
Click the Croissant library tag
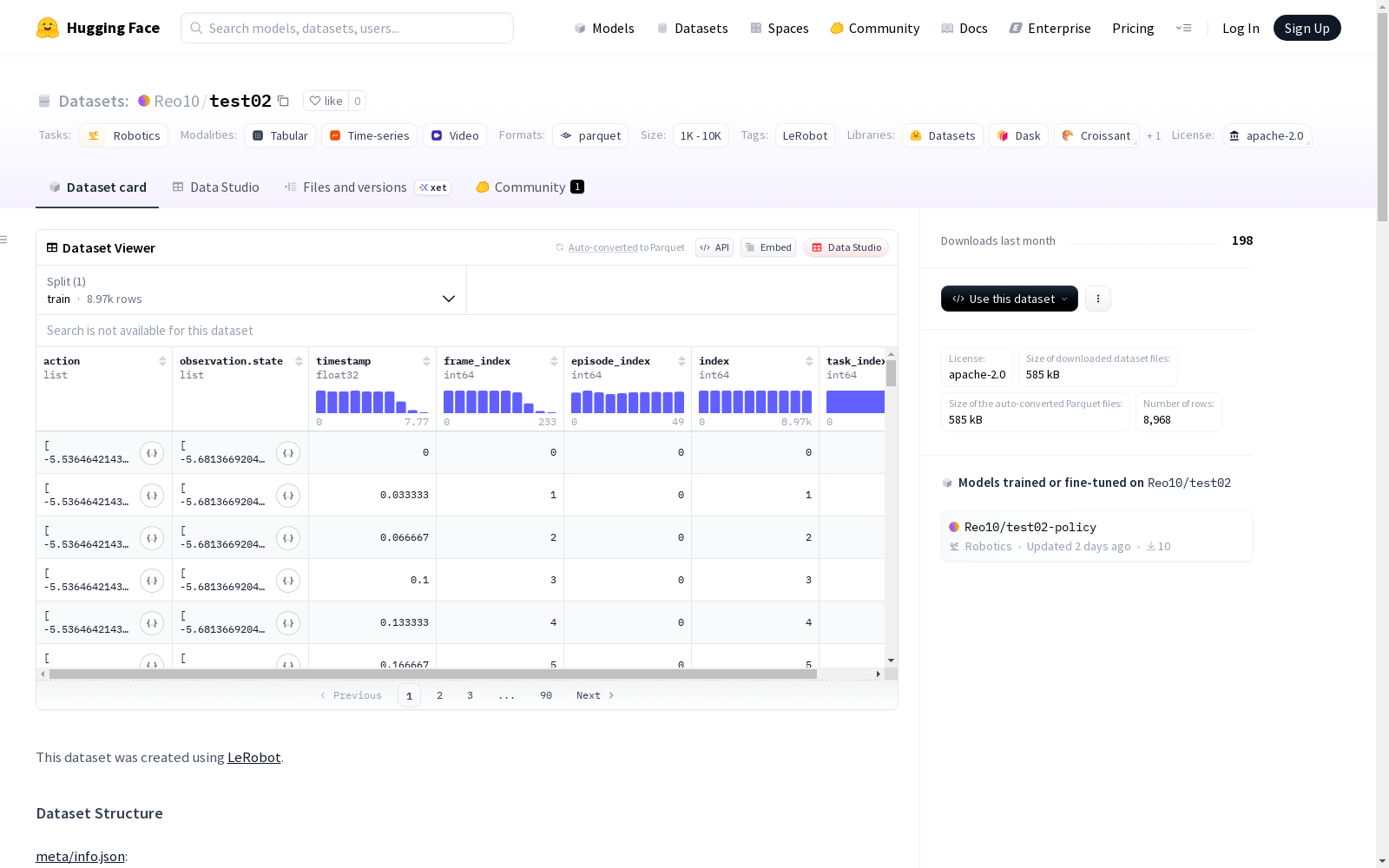click(x=1096, y=135)
